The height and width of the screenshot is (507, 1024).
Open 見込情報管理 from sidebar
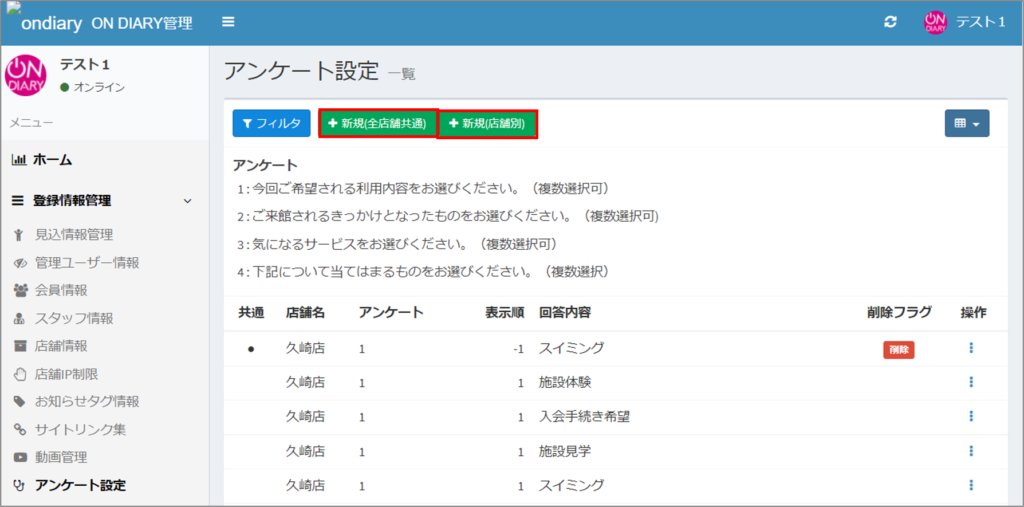[x=74, y=235]
